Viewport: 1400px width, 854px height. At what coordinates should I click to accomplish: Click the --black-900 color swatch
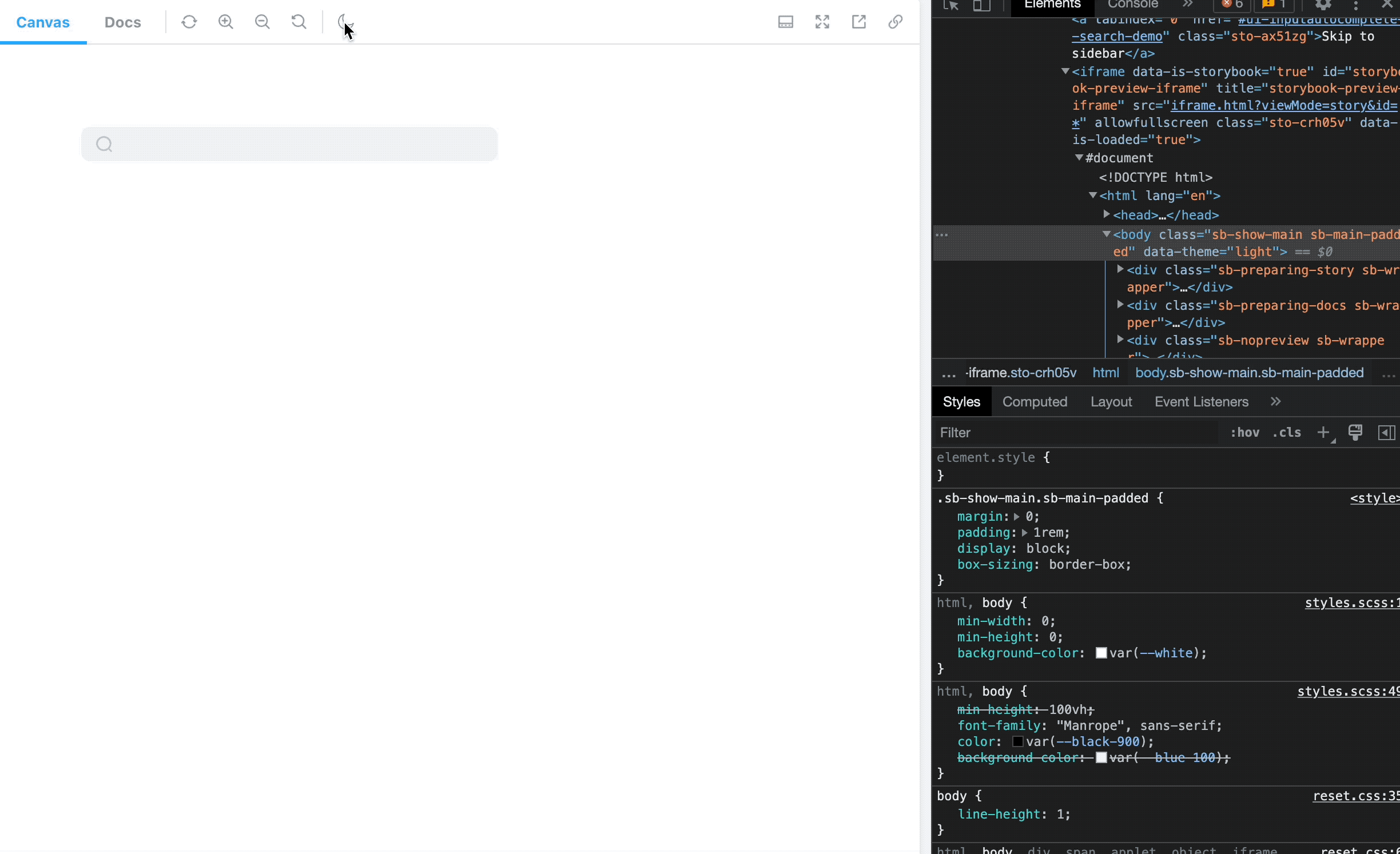[1018, 742]
